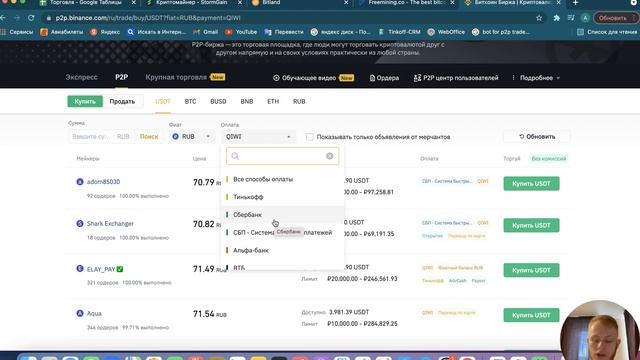The image size is (640, 360).
Task: Open the Авиабилеты bookmark
Action: [62, 32]
